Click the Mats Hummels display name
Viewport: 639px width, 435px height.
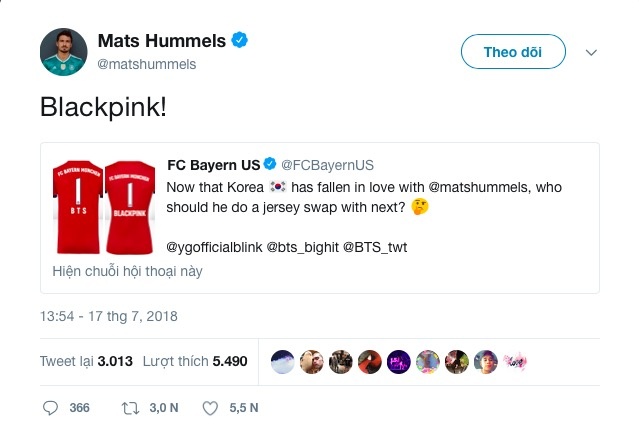pos(163,41)
